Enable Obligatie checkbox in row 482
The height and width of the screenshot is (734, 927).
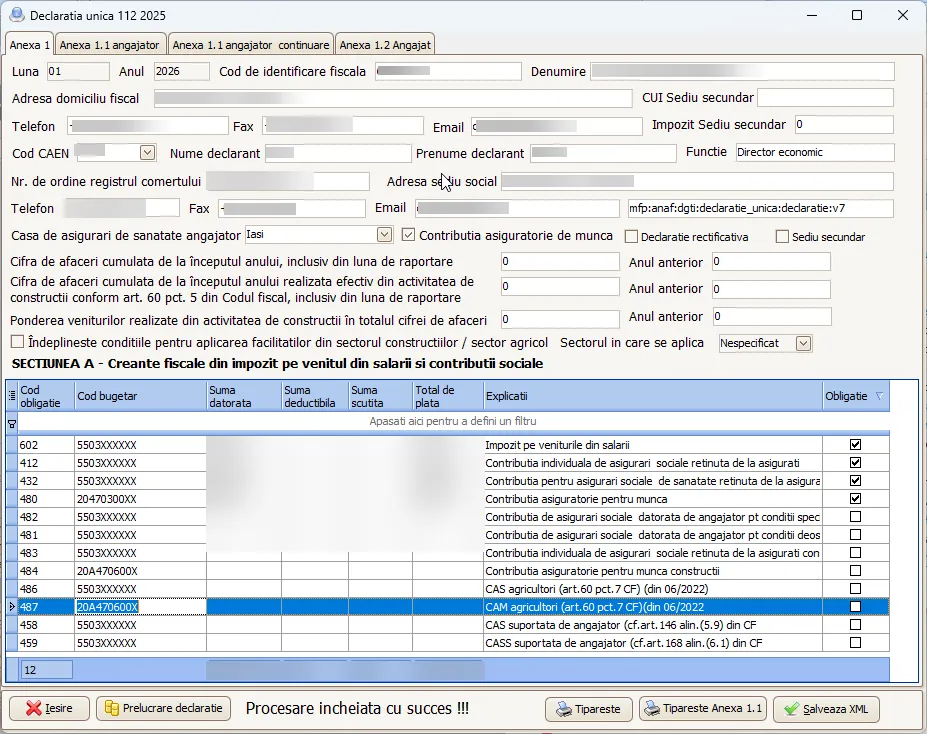tap(855, 517)
